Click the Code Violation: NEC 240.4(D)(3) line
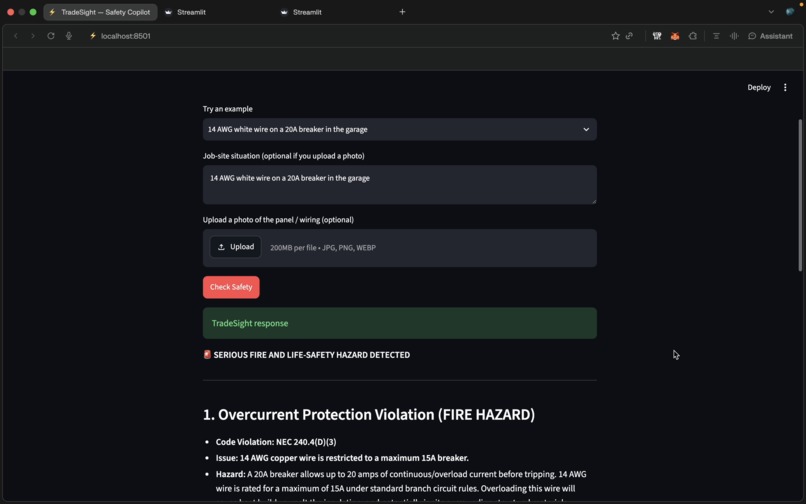The width and height of the screenshot is (806, 504). pos(276,442)
